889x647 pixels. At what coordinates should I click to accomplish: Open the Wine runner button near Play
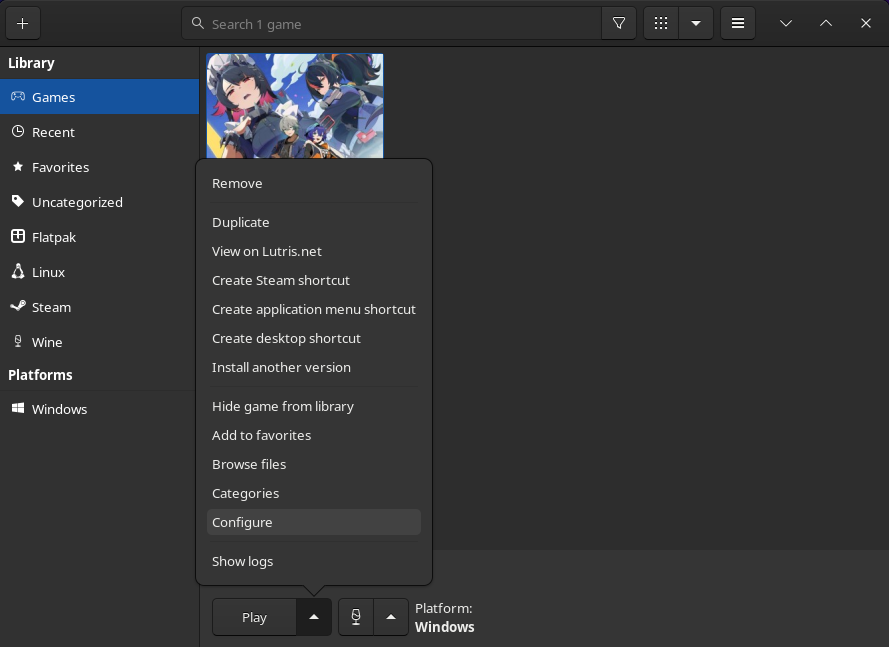coord(355,617)
